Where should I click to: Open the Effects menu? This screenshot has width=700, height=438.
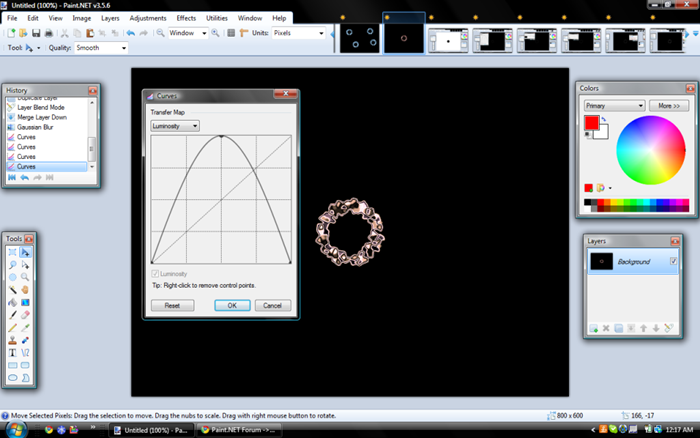coord(186,18)
